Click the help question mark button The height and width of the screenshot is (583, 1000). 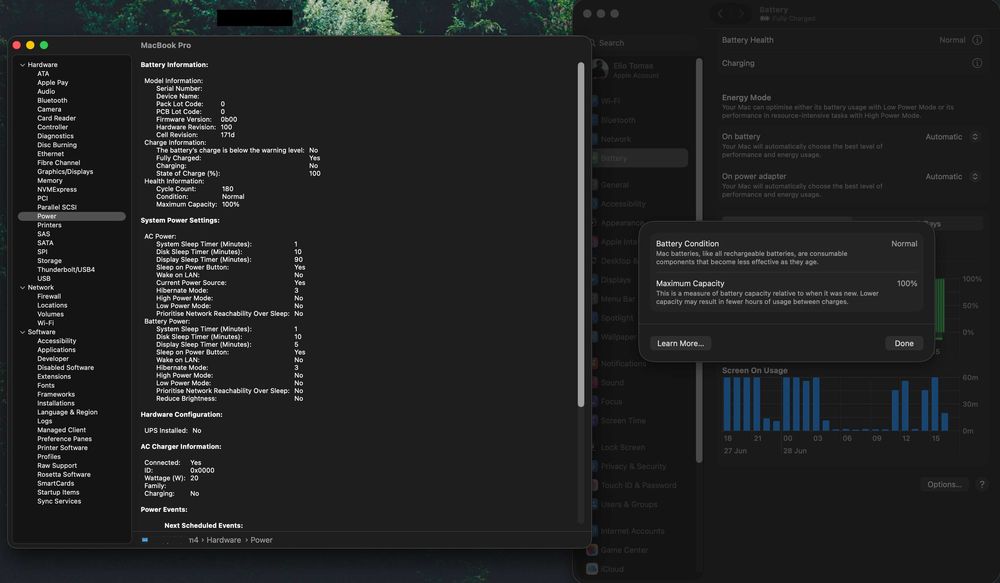982,485
